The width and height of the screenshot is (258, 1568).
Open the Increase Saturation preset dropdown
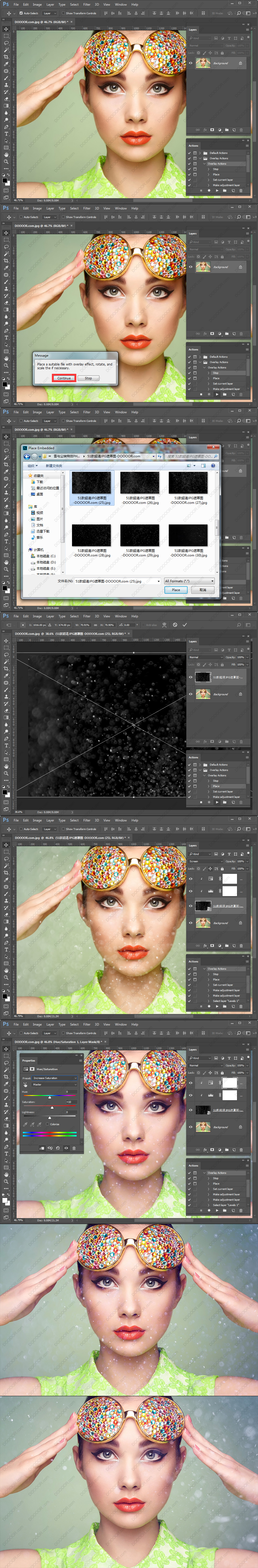(55, 1078)
